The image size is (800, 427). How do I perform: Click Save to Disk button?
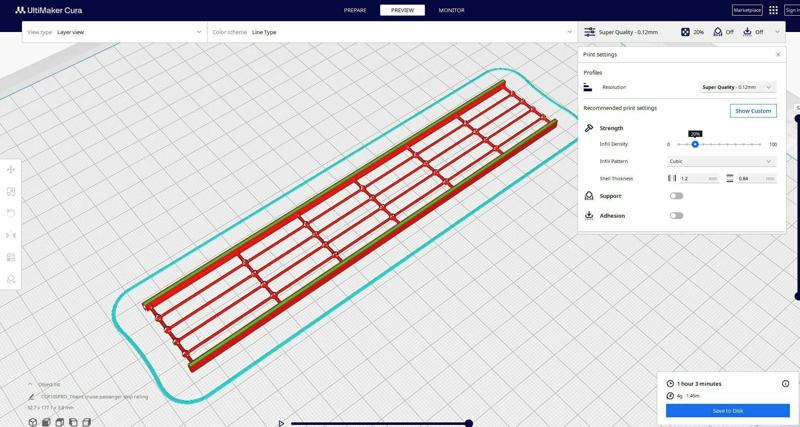(728, 411)
